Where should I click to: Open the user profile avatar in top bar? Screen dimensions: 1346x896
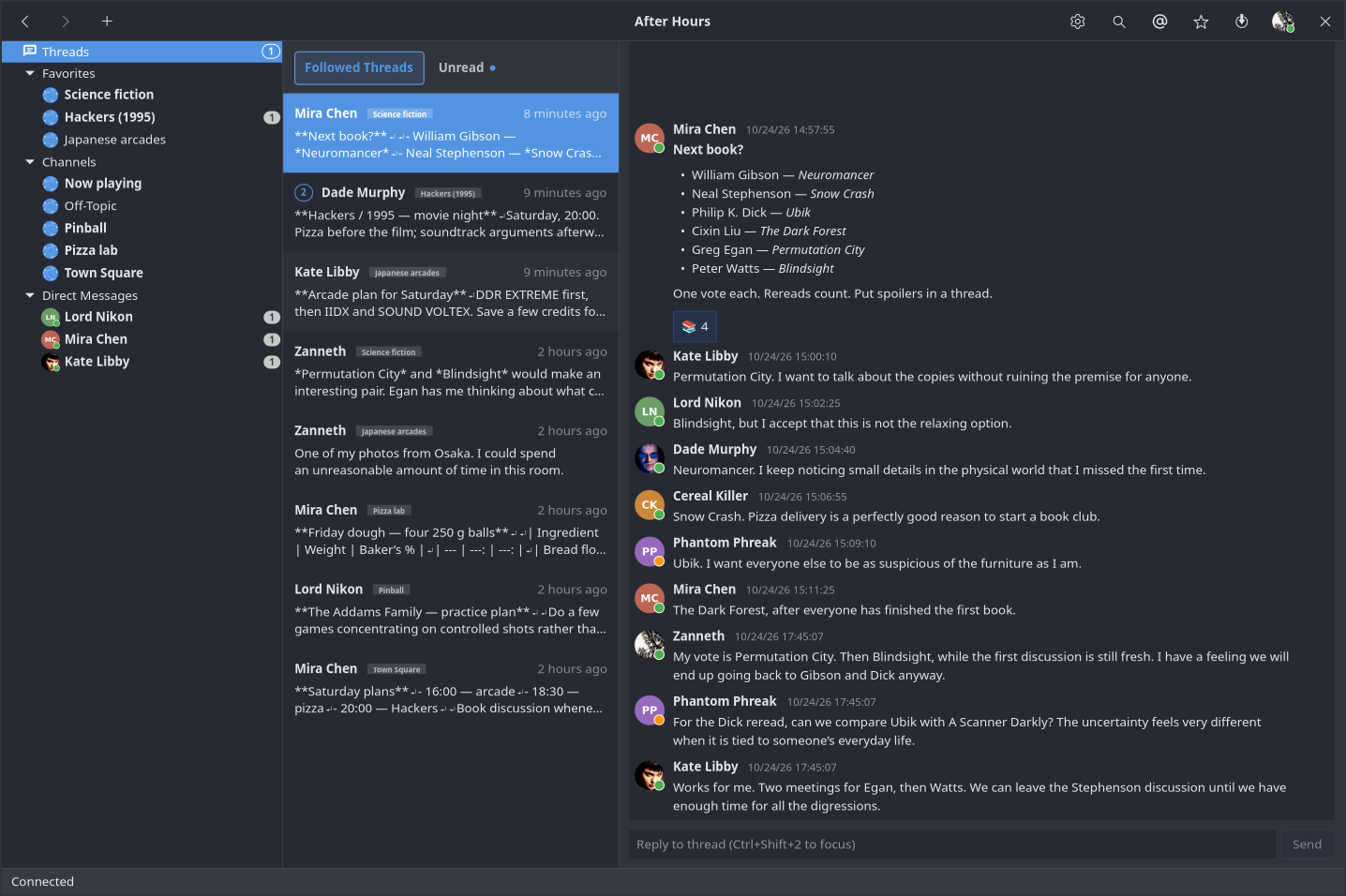[x=1283, y=22]
